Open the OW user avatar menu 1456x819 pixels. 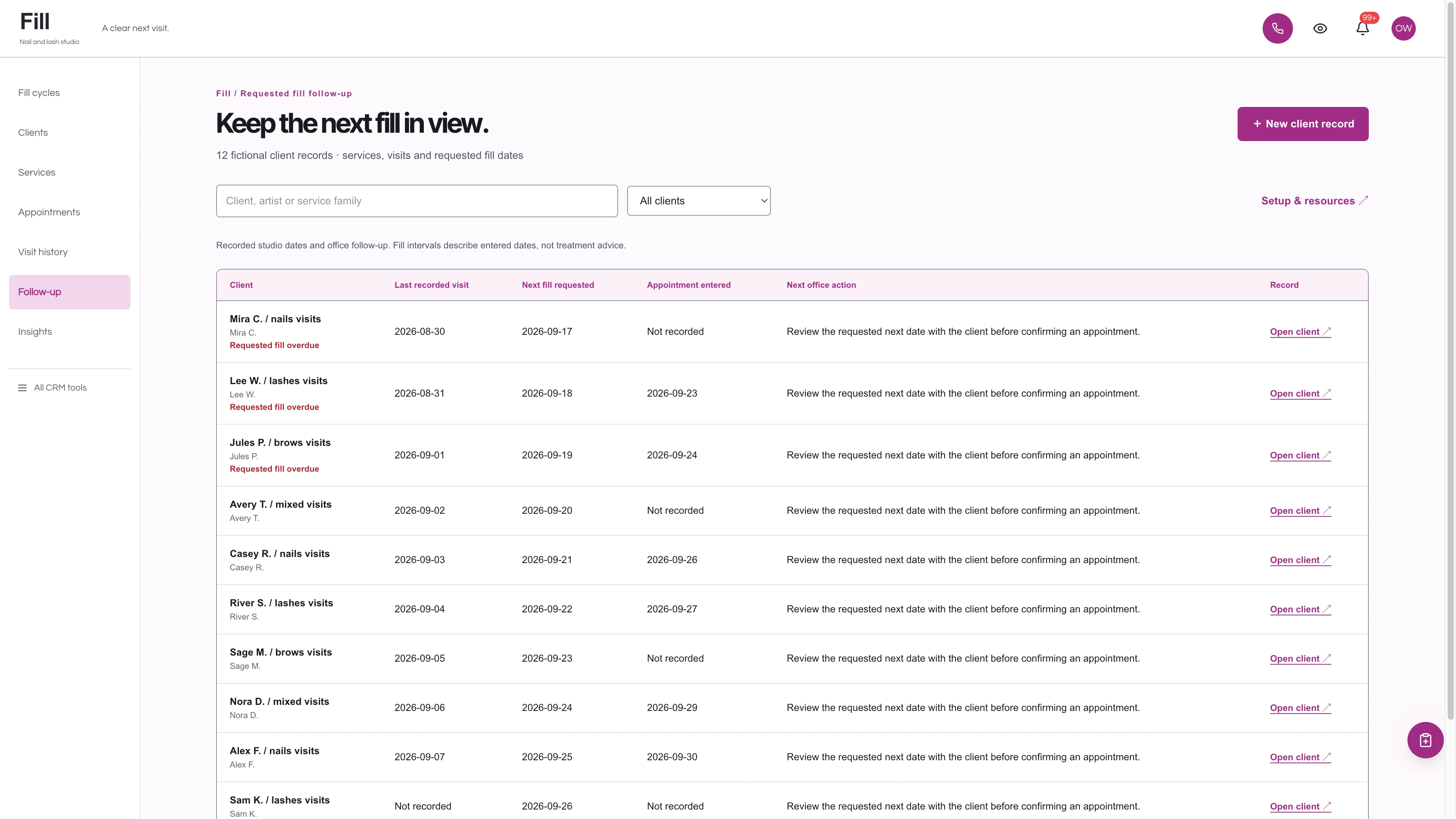point(1403,28)
